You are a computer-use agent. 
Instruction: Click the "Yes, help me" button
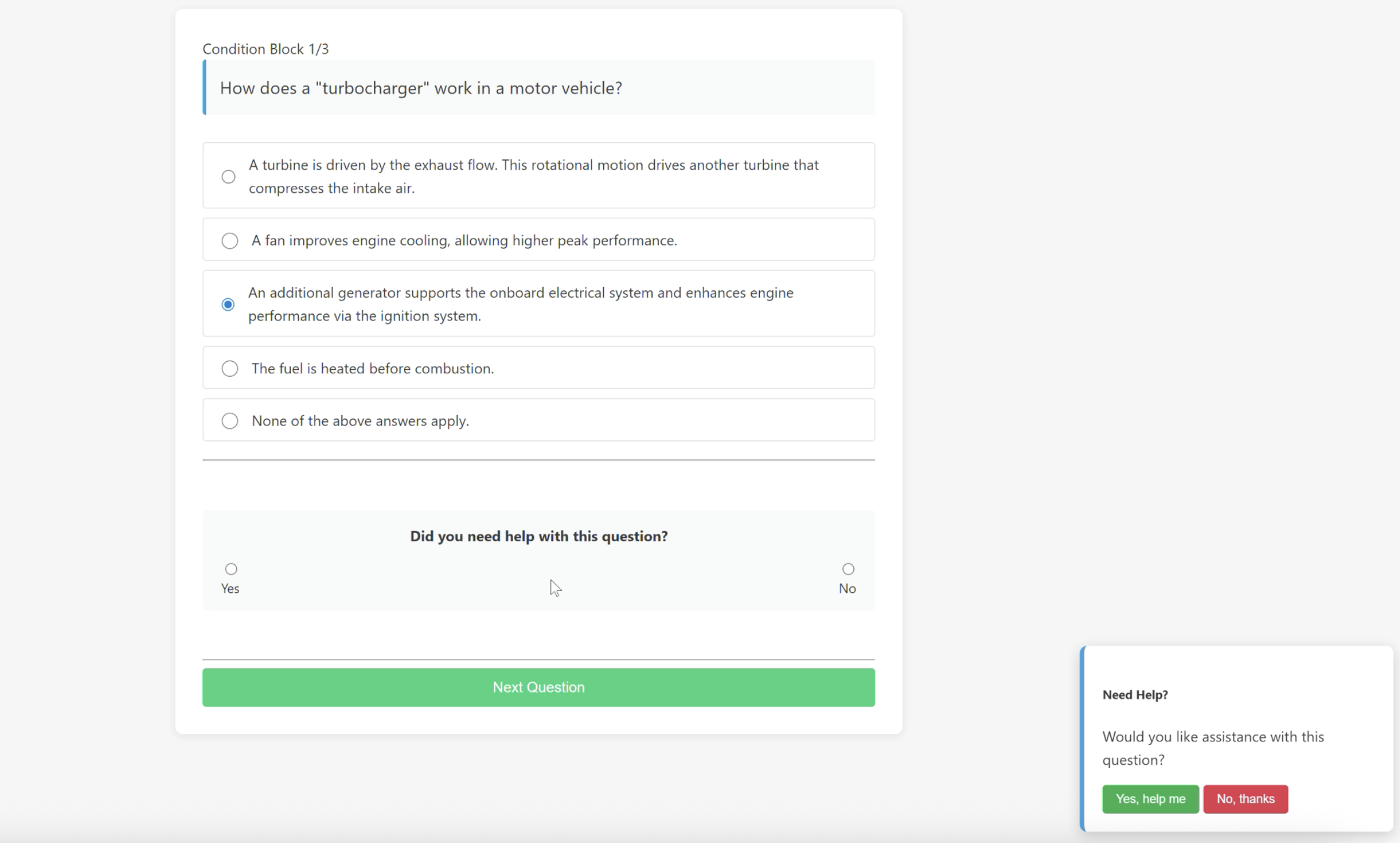tap(1150, 799)
